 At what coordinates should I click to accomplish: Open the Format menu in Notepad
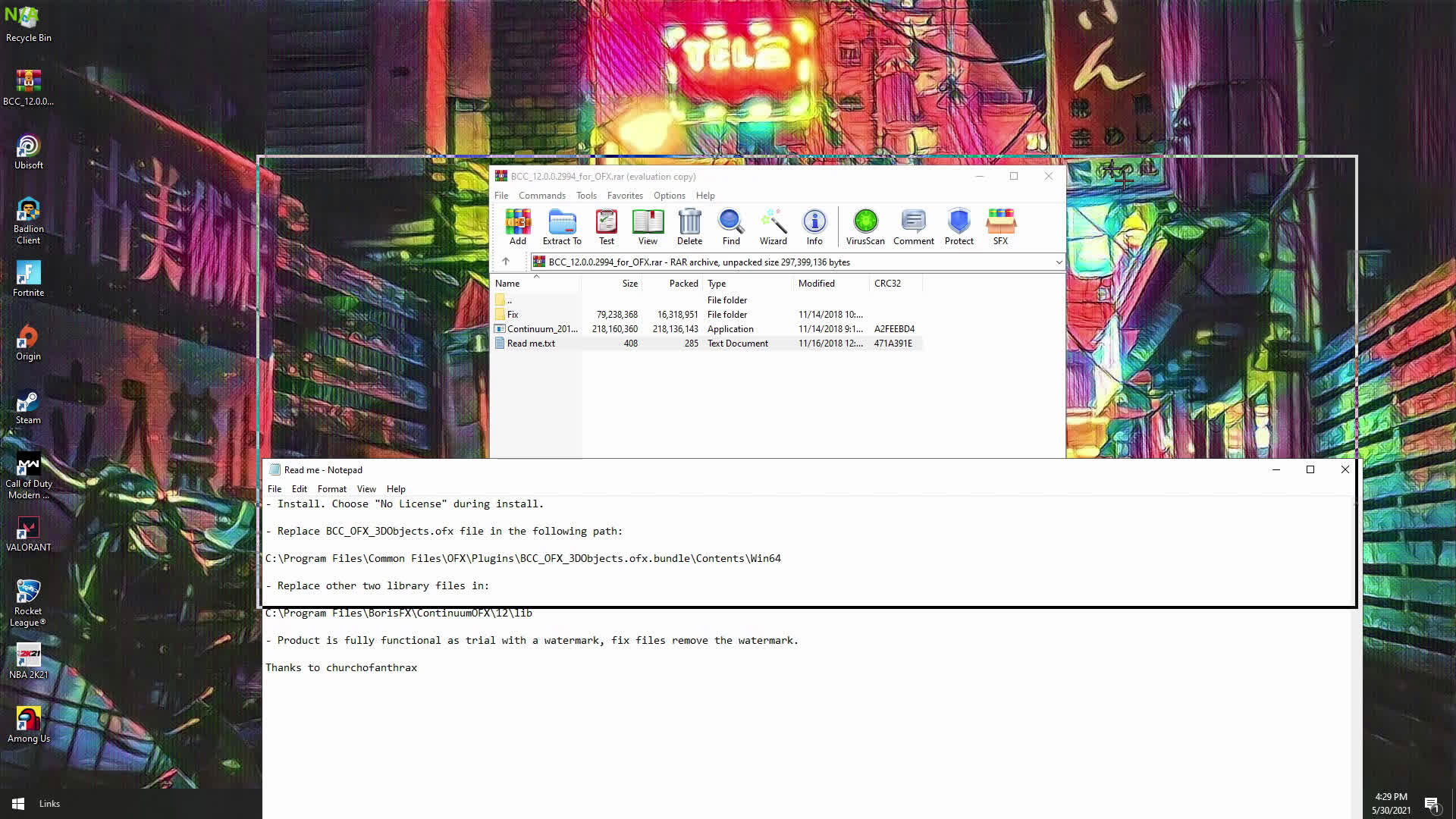tap(331, 488)
